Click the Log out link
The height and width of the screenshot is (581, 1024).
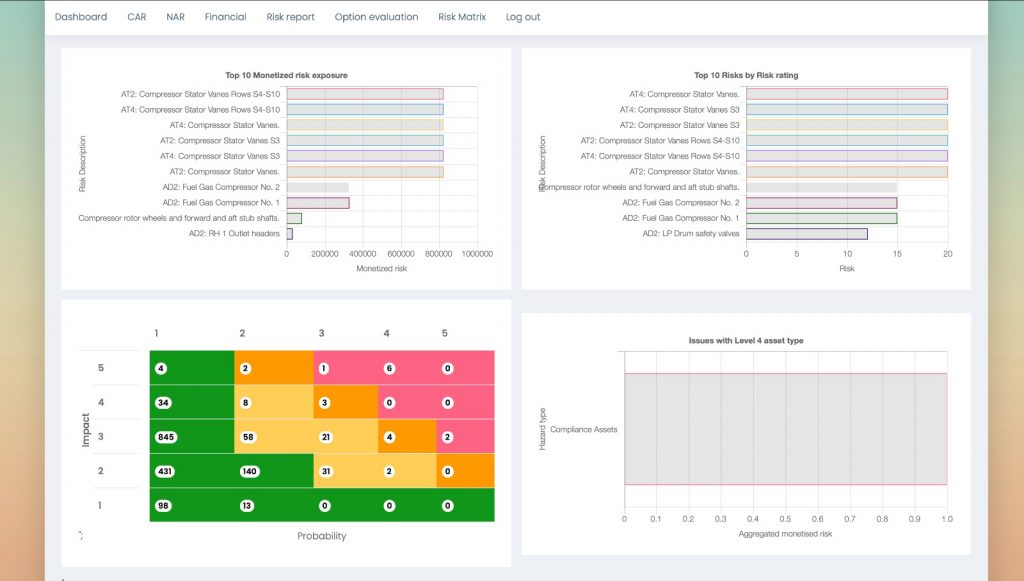click(x=522, y=17)
